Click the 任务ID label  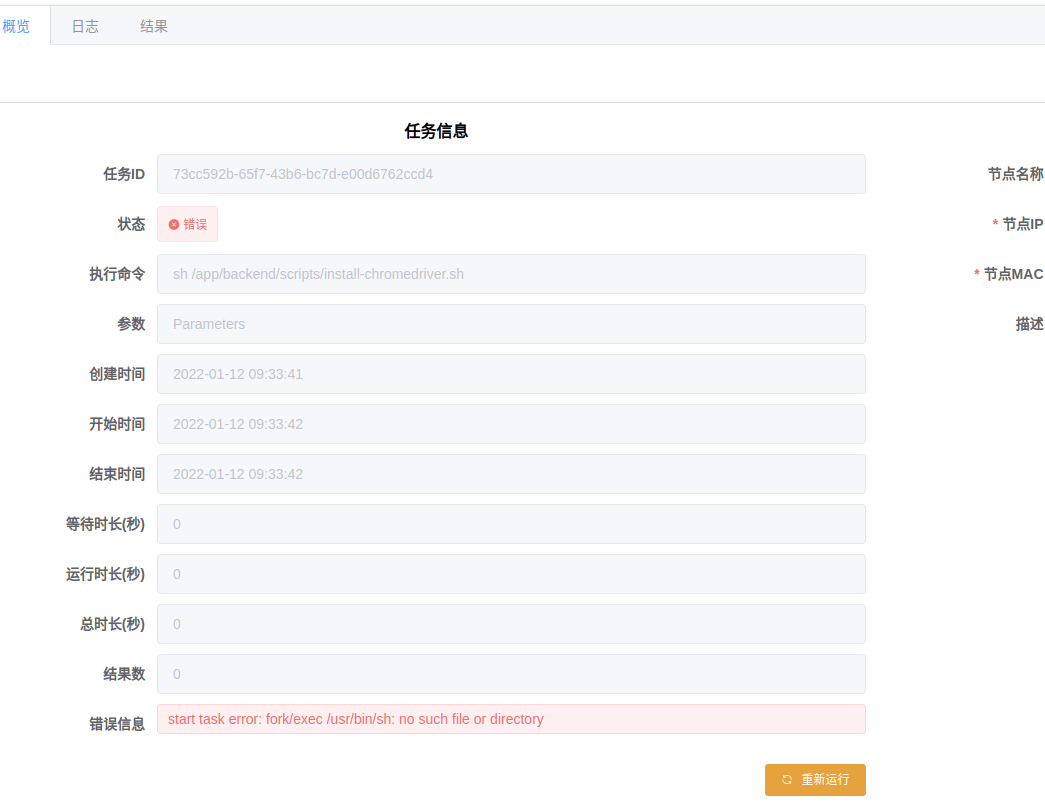pos(124,174)
